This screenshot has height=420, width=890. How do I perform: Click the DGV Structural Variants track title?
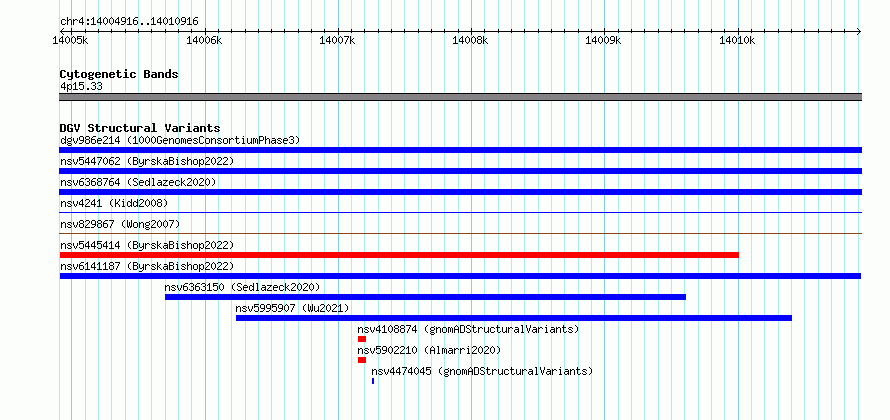click(140, 128)
